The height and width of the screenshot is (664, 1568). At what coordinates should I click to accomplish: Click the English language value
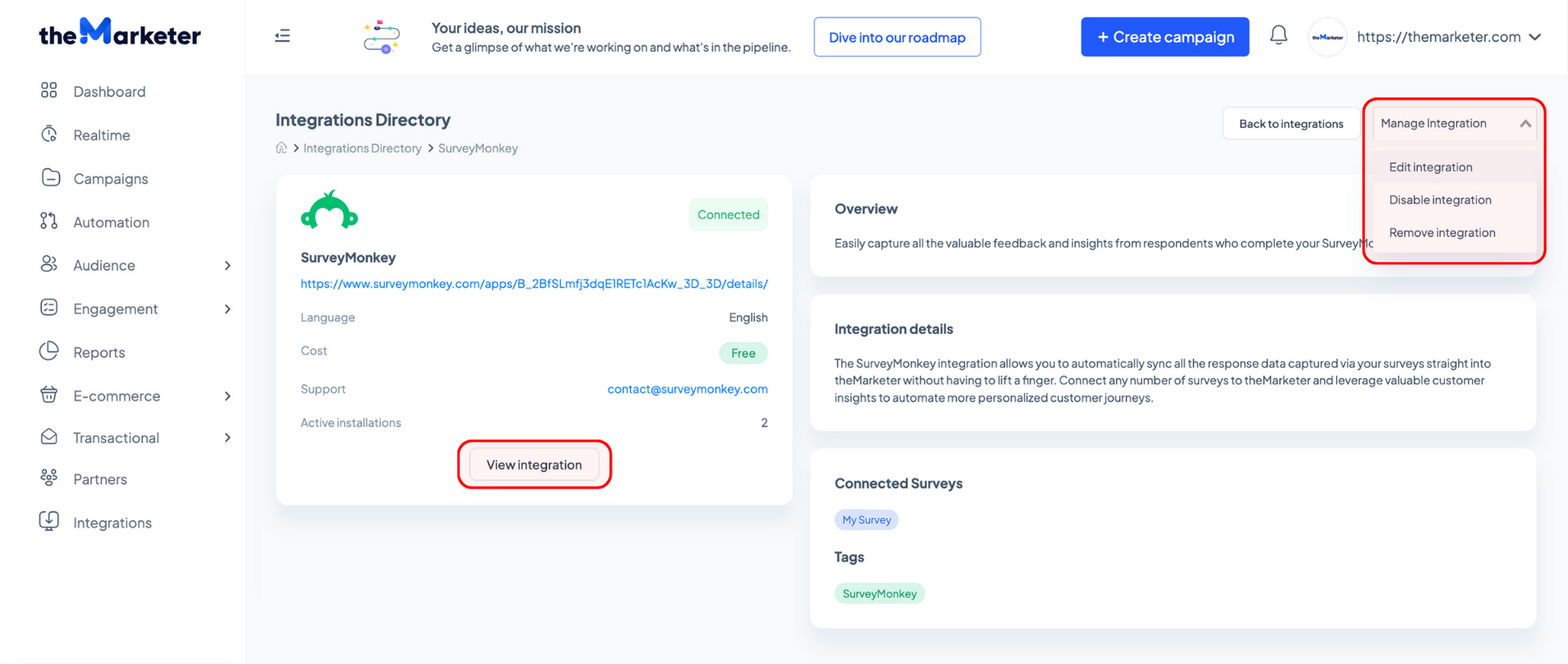[x=748, y=318]
